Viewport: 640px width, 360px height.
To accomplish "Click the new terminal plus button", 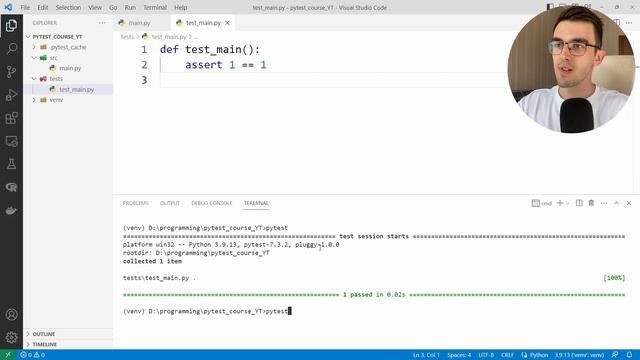I will click(560, 203).
